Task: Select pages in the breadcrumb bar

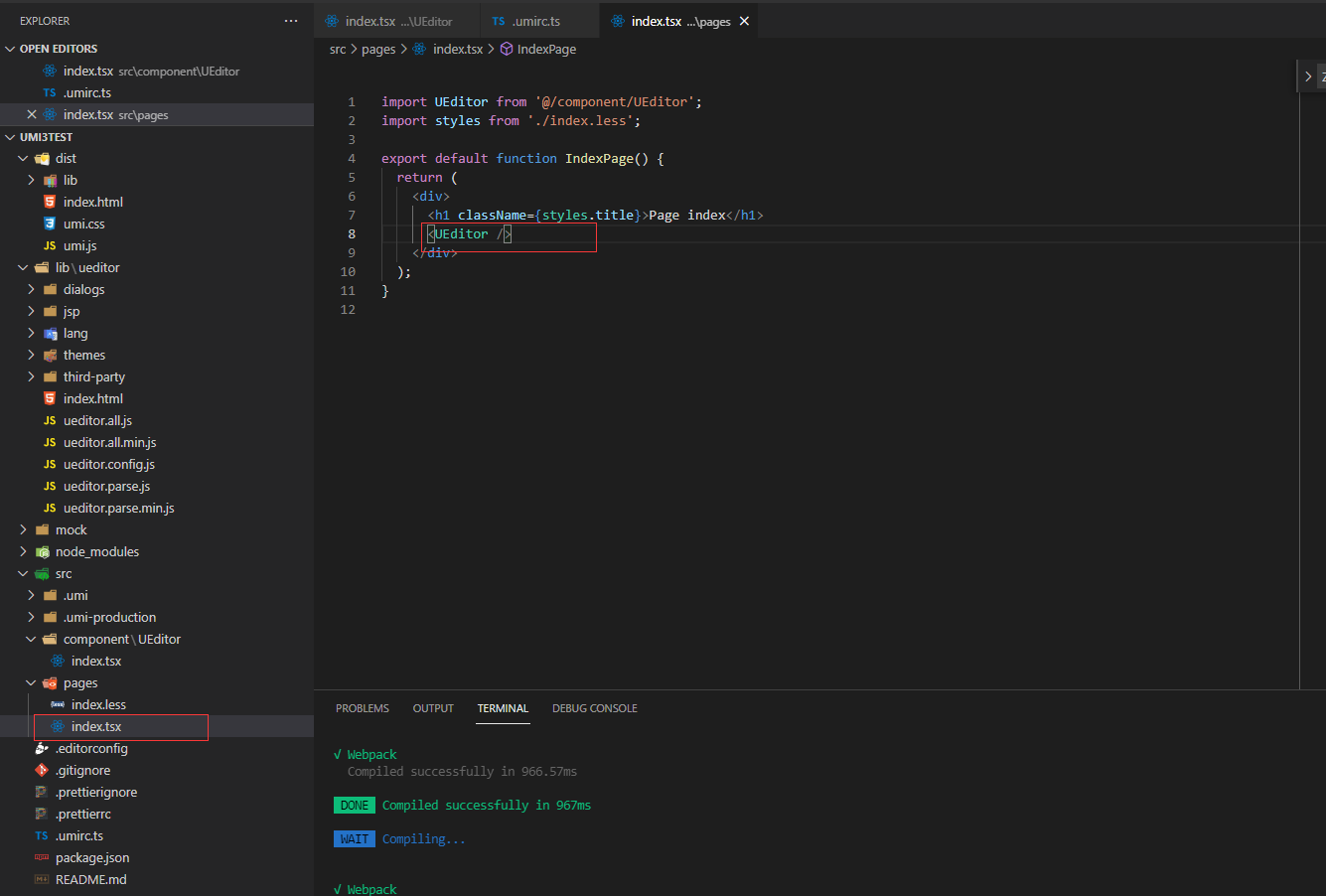Action: [x=378, y=48]
